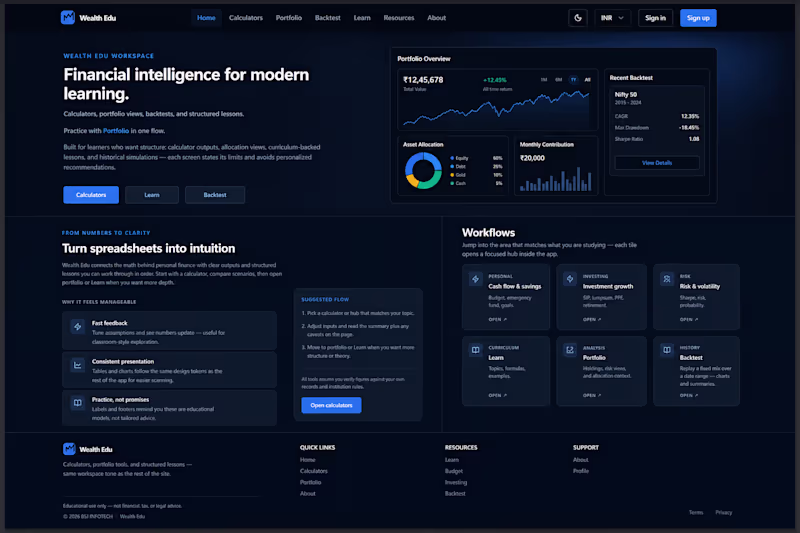The height and width of the screenshot is (533, 800).
Task: Click Profile in footer Support
Action: click(x=581, y=471)
